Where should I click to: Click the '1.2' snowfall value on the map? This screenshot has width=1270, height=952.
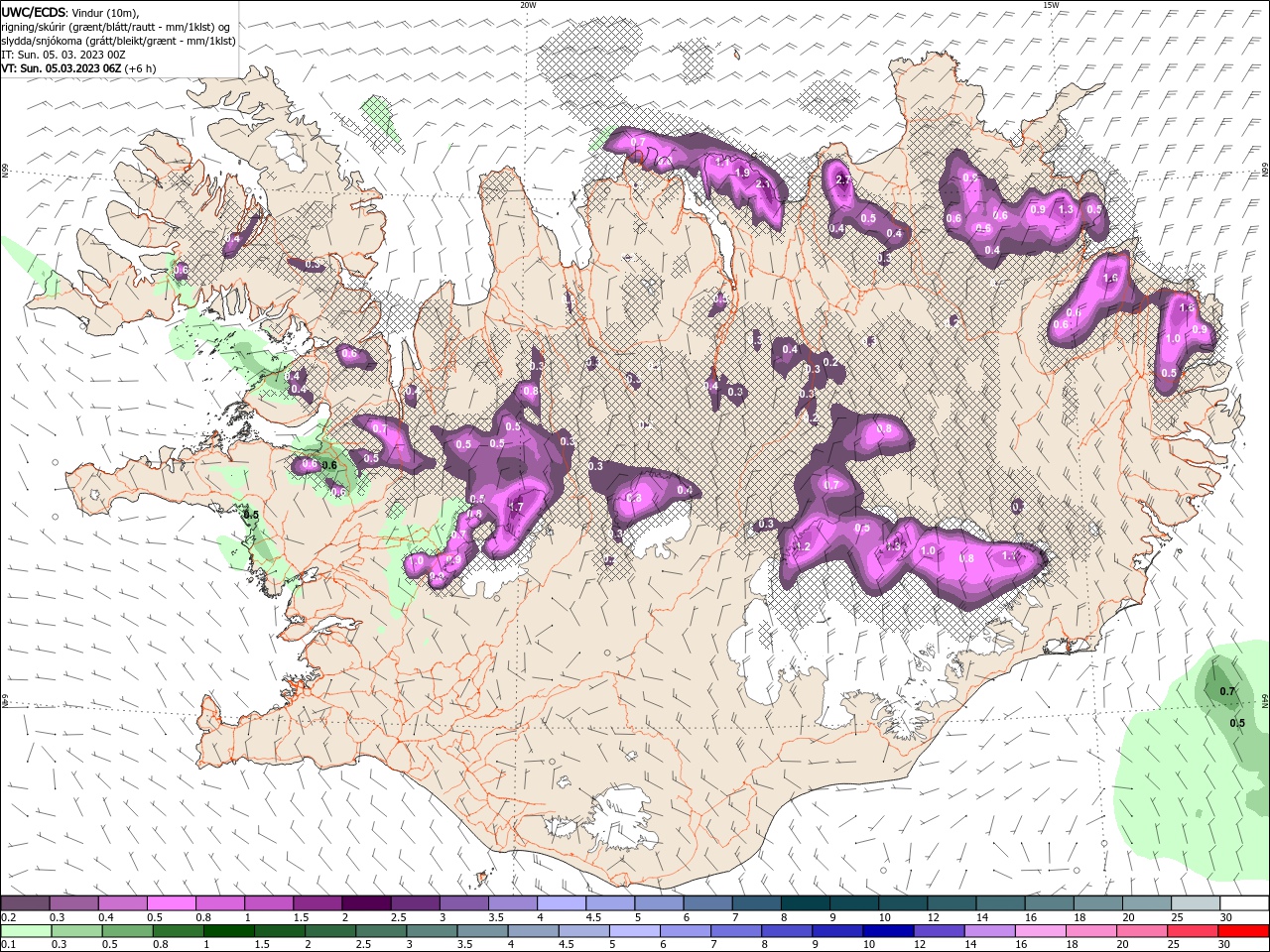802,547
